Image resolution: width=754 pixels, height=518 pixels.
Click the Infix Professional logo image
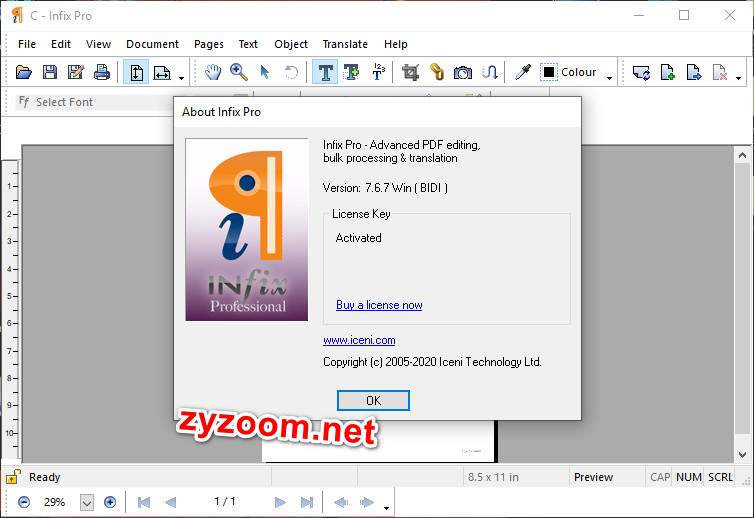(x=247, y=229)
